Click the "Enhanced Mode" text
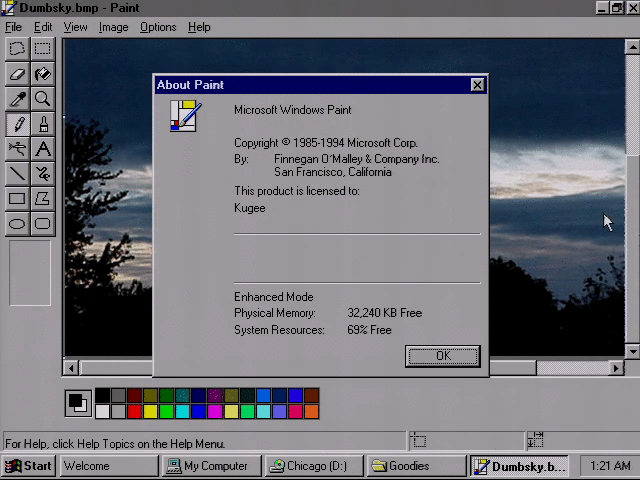 [274, 297]
